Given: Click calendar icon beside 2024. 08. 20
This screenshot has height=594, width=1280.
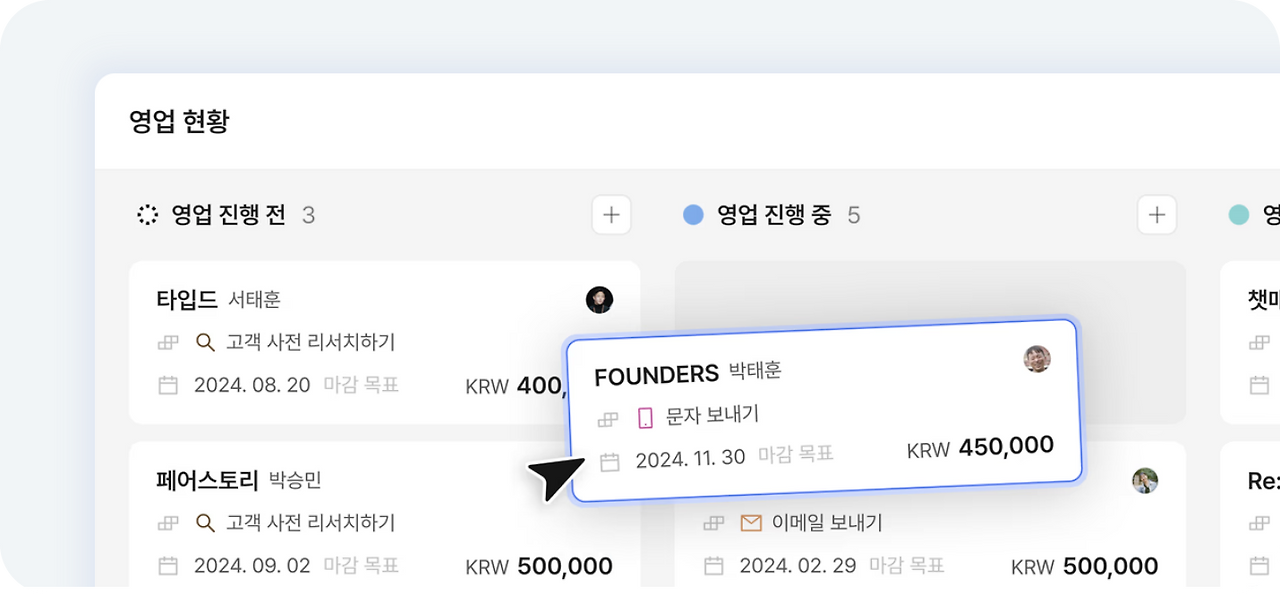Looking at the screenshot, I should click(168, 385).
